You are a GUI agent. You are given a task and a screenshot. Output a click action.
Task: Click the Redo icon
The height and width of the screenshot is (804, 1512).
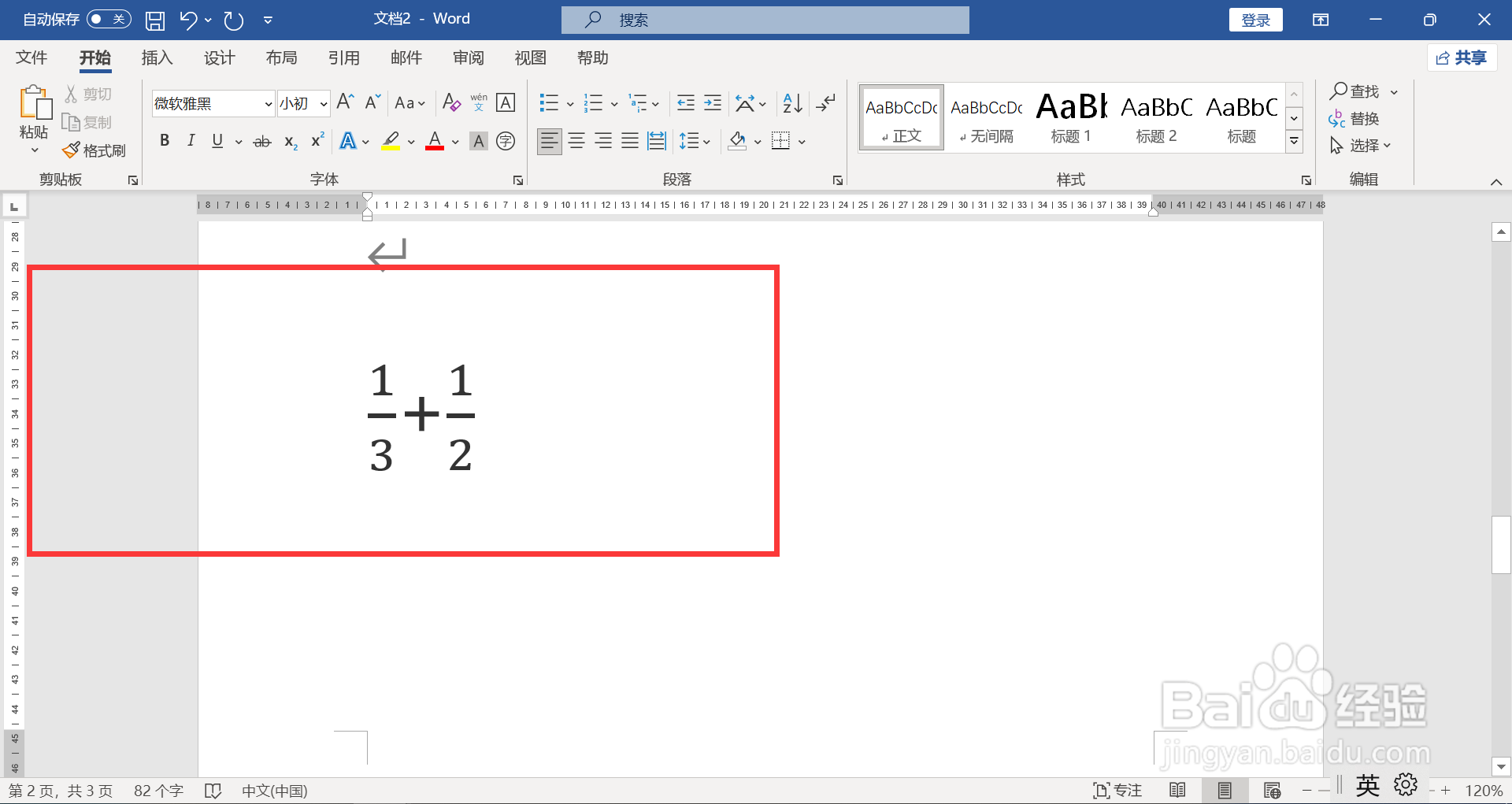234,20
